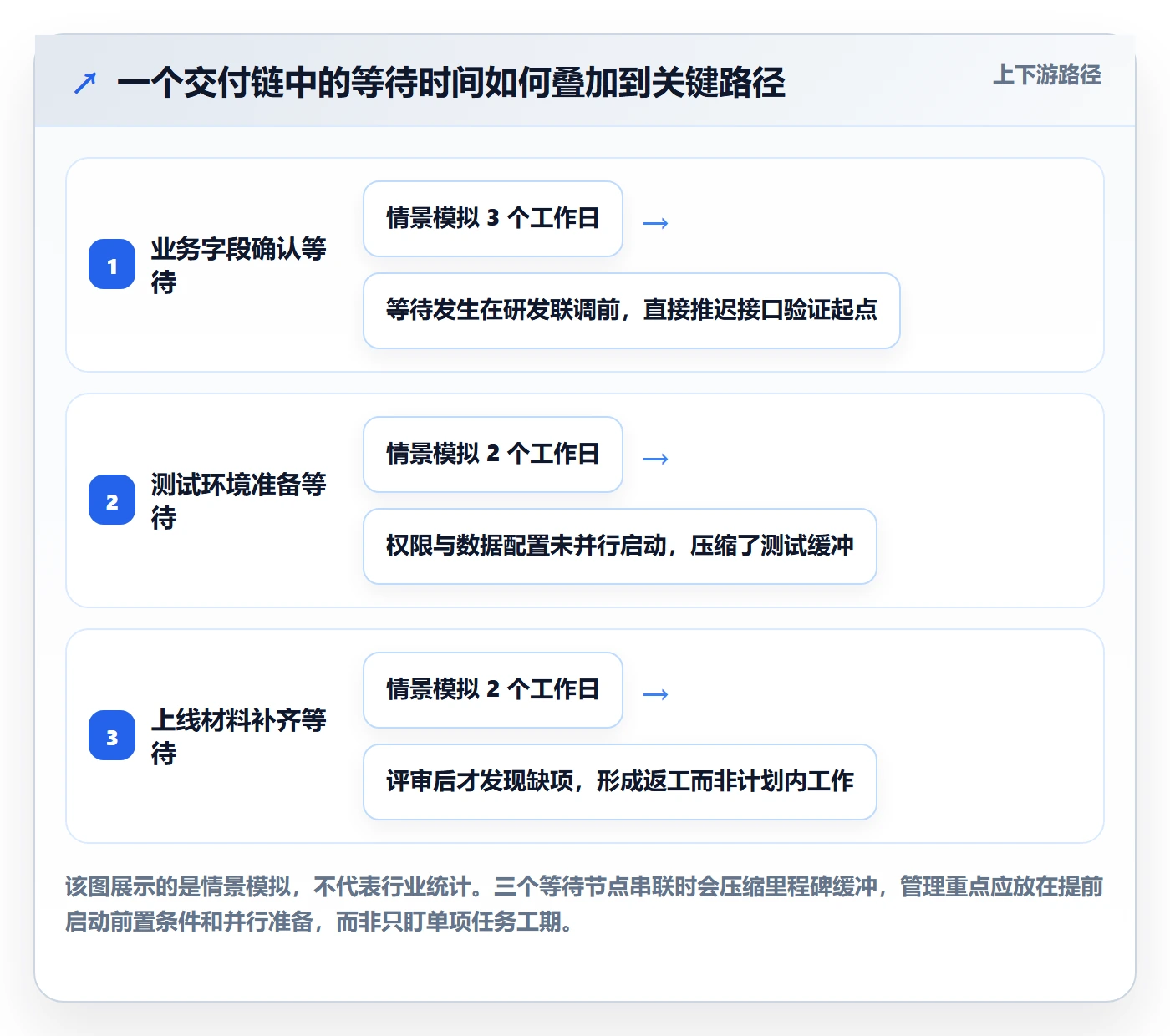Click 情景模拟 2 个工作日 chip in 上线材料 row

click(493, 690)
